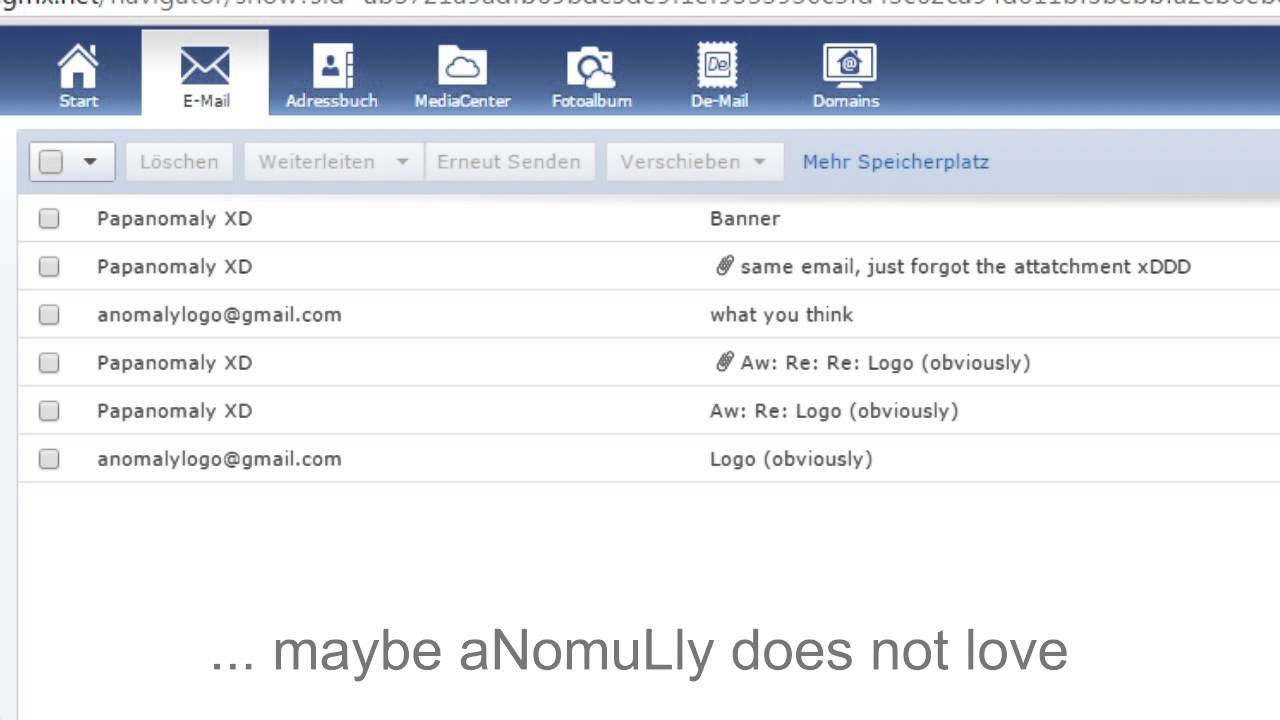
Task: Check the 'what you think' email checkbox
Action: click(x=49, y=314)
